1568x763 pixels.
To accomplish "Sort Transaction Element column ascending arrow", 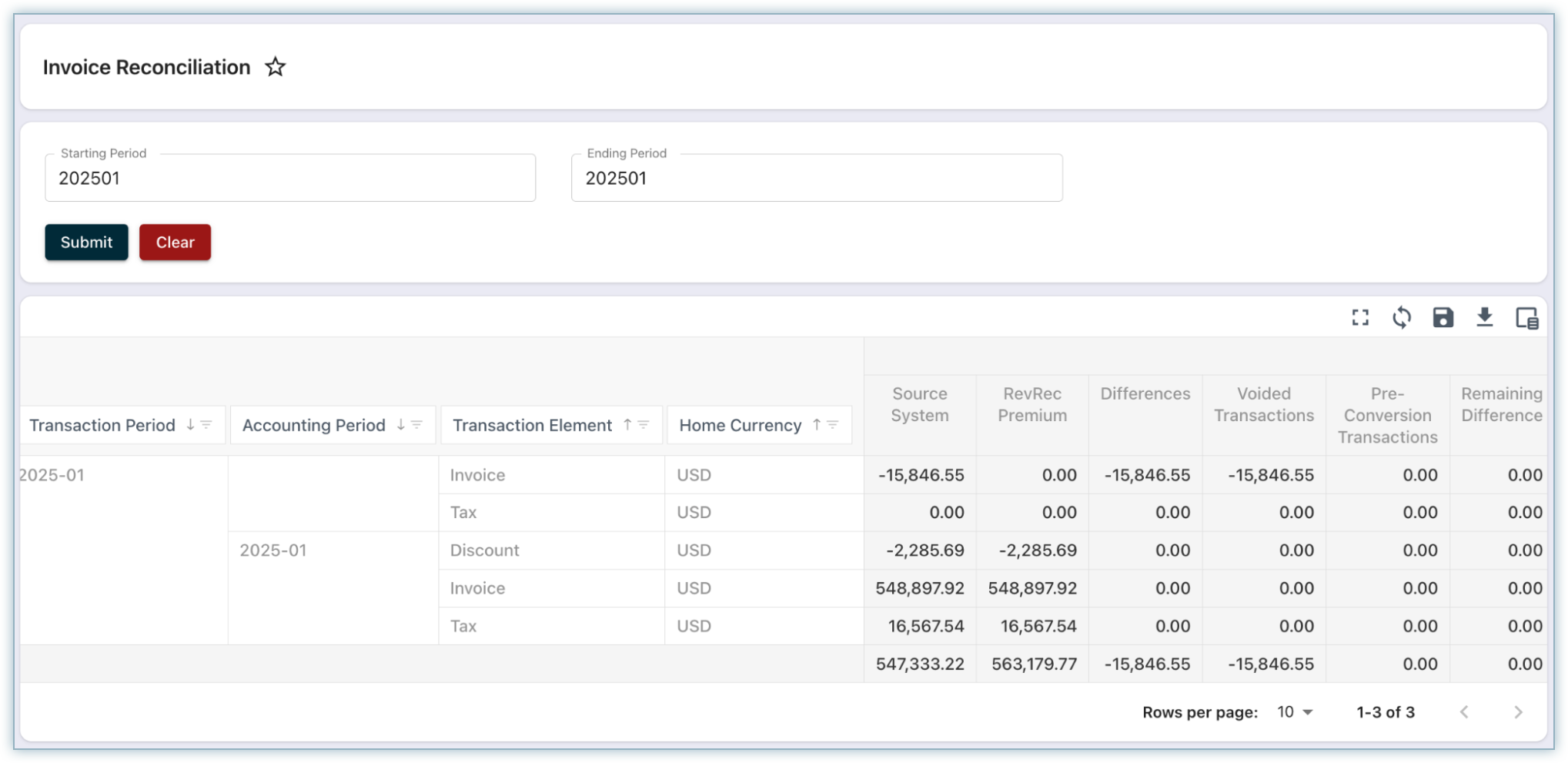I will [x=627, y=425].
